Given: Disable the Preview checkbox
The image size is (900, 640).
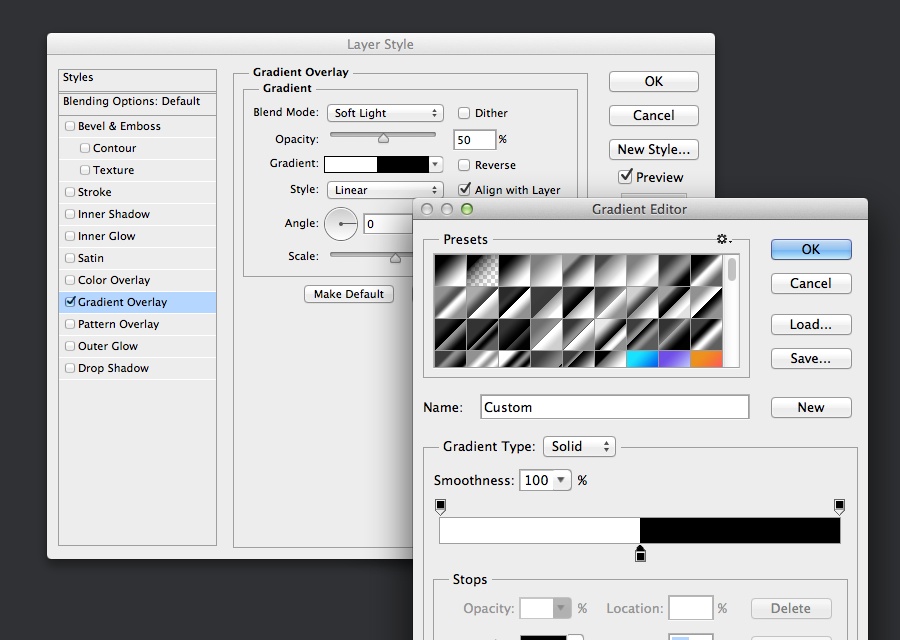Looking at the screenshot, I should (625, 176).
